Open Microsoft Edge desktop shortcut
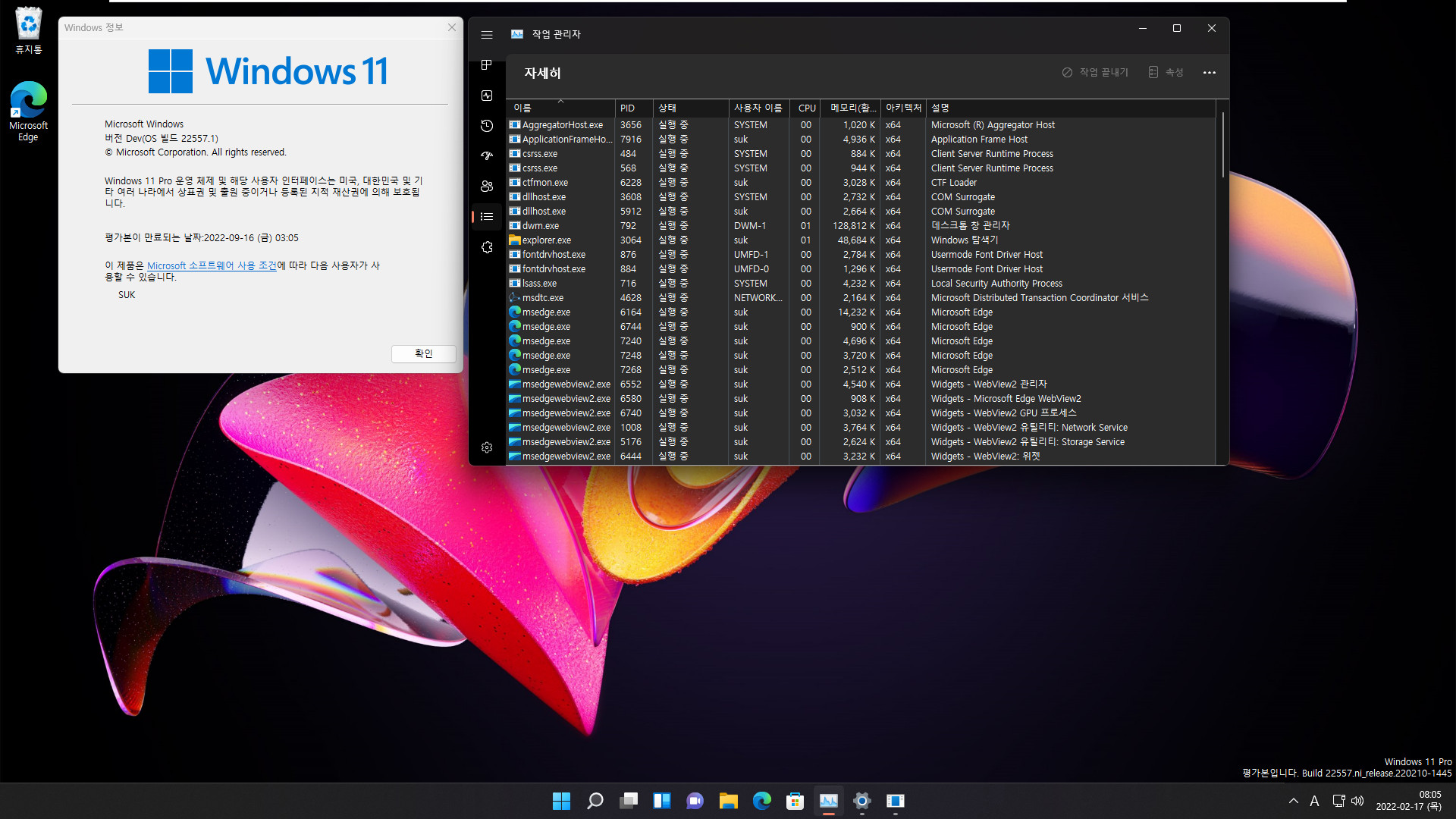The image size is (1456, 819). tap(29, 111)
